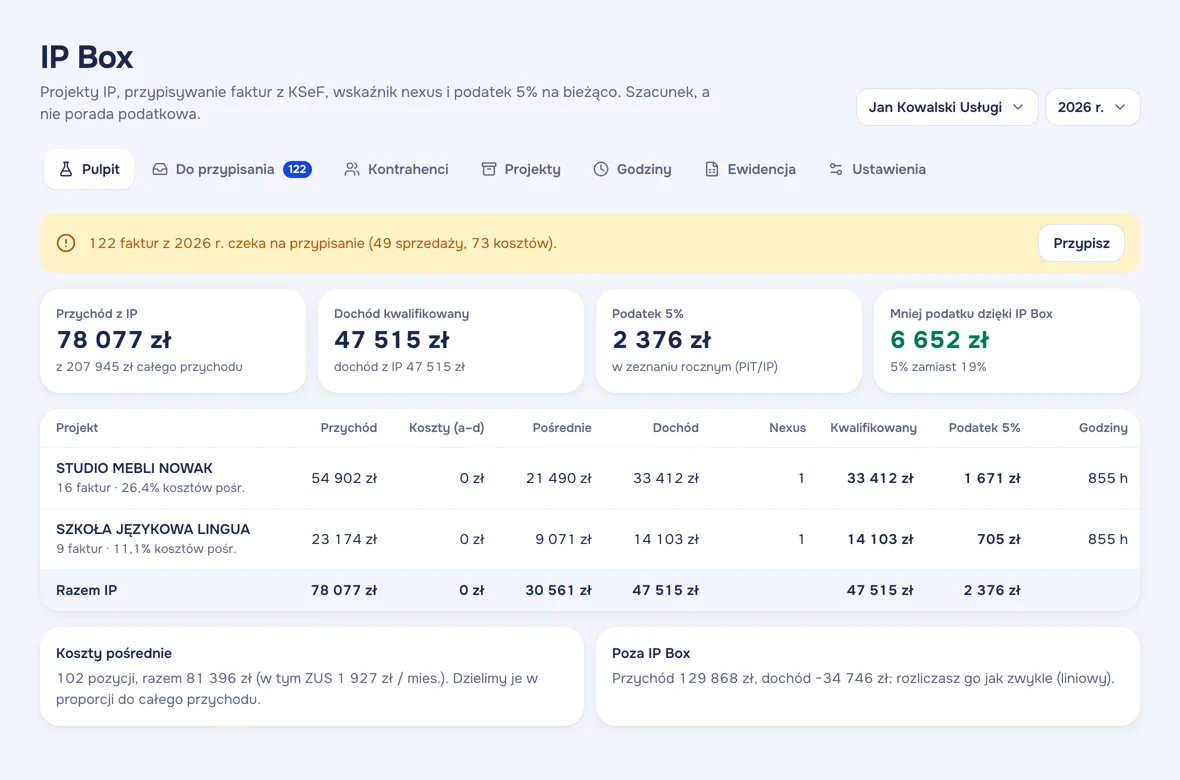Click the 122 badge on Do przypisania

(297, 169)
